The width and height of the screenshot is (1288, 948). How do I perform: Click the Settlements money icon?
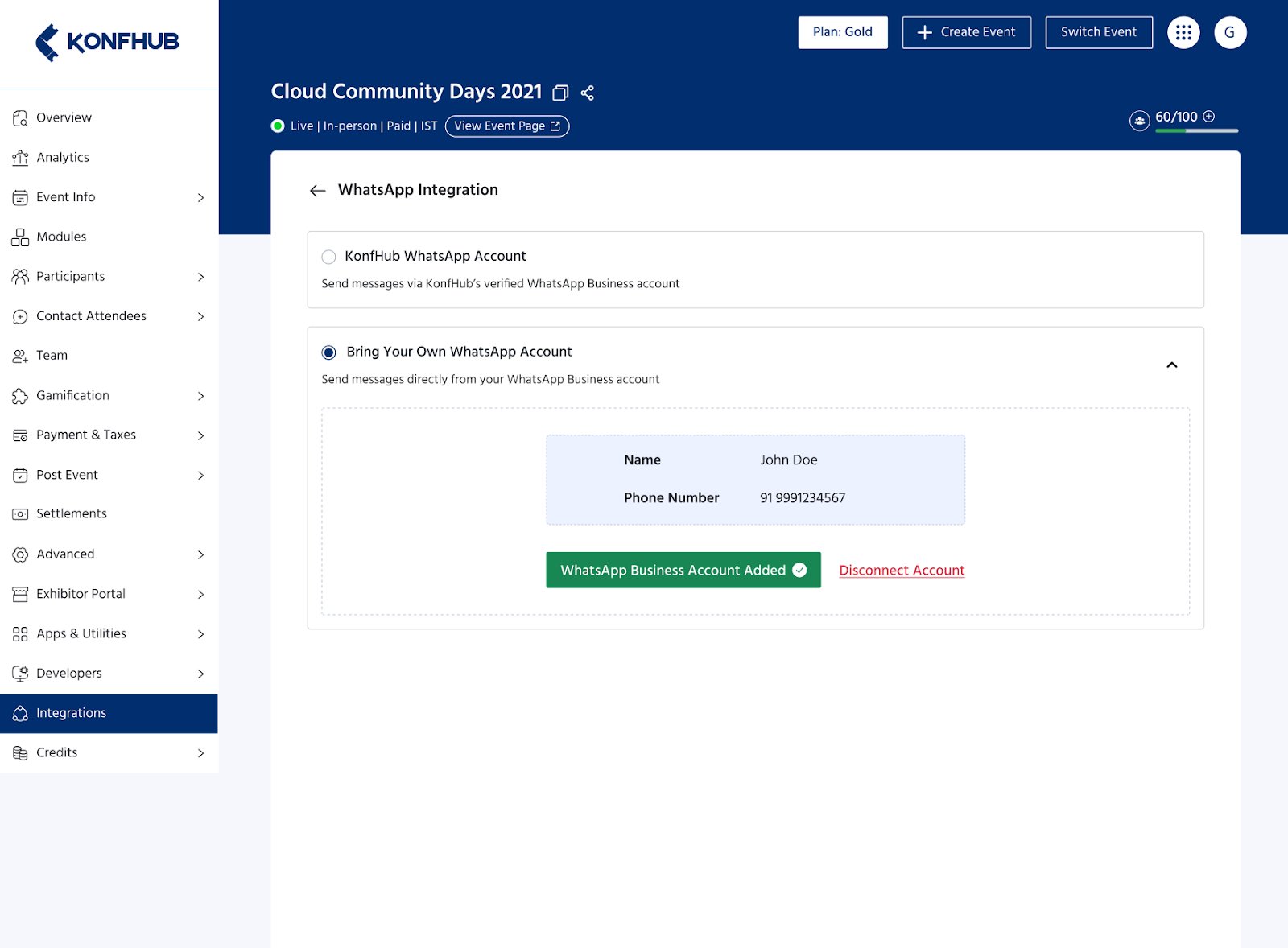pos(20,514)
